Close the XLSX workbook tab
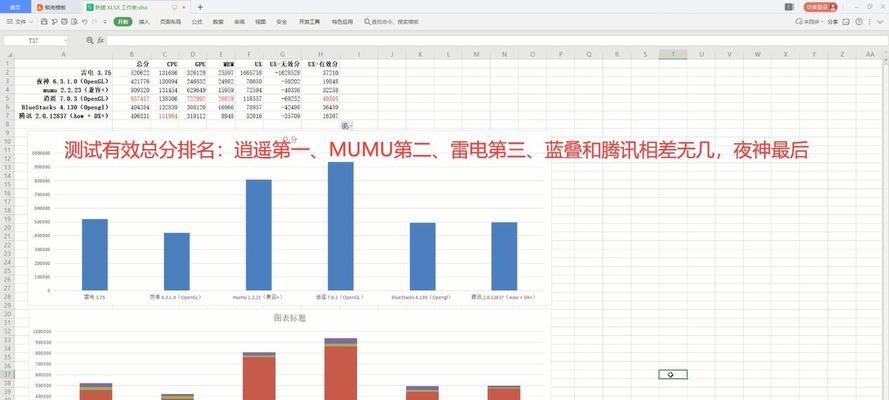This screenshot has height=400, width=889. pos(184,7)
